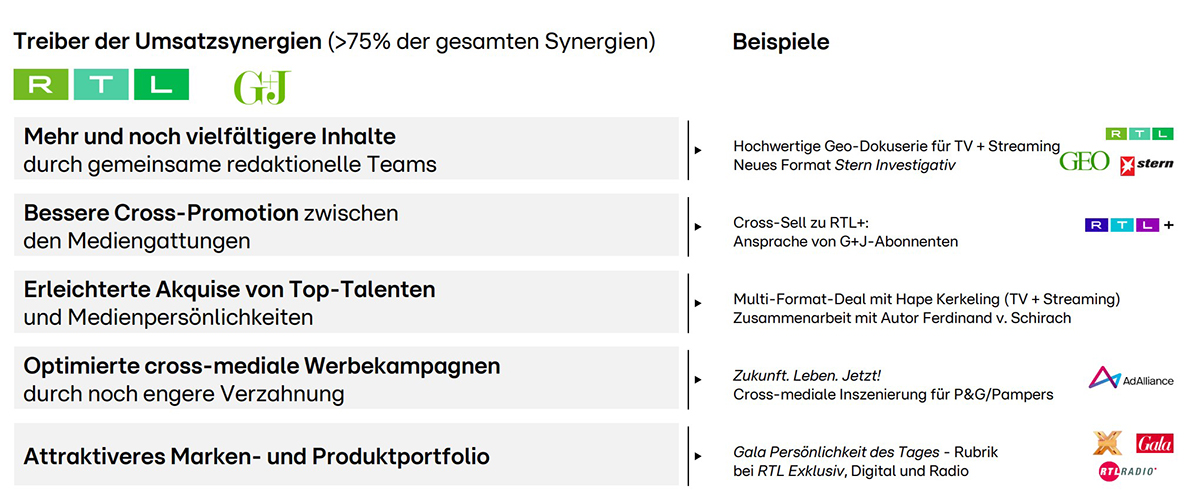Image resolution: width=1200 pixels, height=493 pixels.
Task: Click arrow beside Optimierte cross-mediale Werbekampagnen
Action: pos(698,380)
